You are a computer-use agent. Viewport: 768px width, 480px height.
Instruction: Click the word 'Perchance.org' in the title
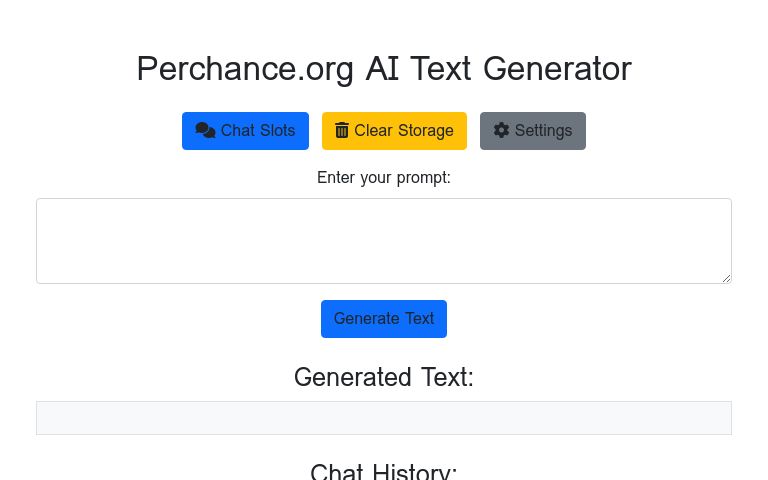point(245,69)
